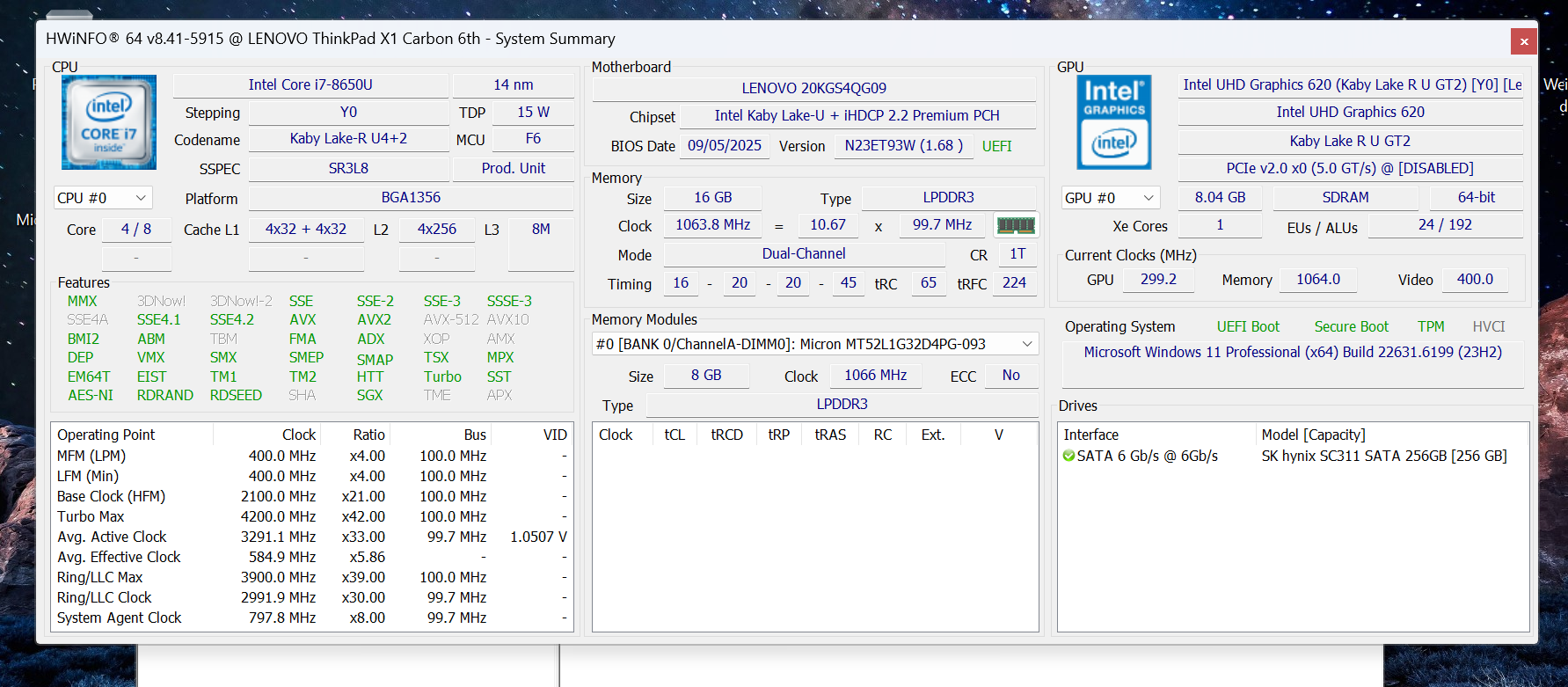Viewport: 1568px width, 687px height.
Task: Click the BGA1356 platform value
Action: tap(411, 198)
